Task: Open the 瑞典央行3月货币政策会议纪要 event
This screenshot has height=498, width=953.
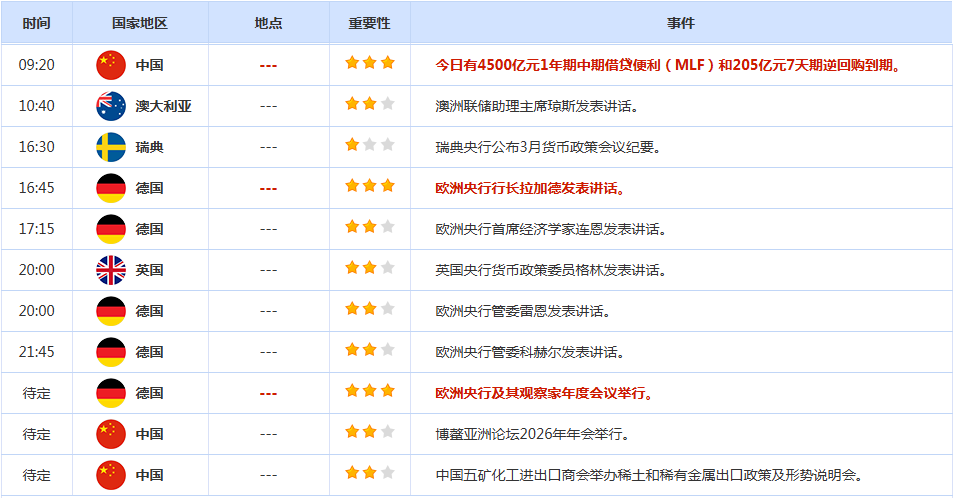Action: click(x=548, y=147)
